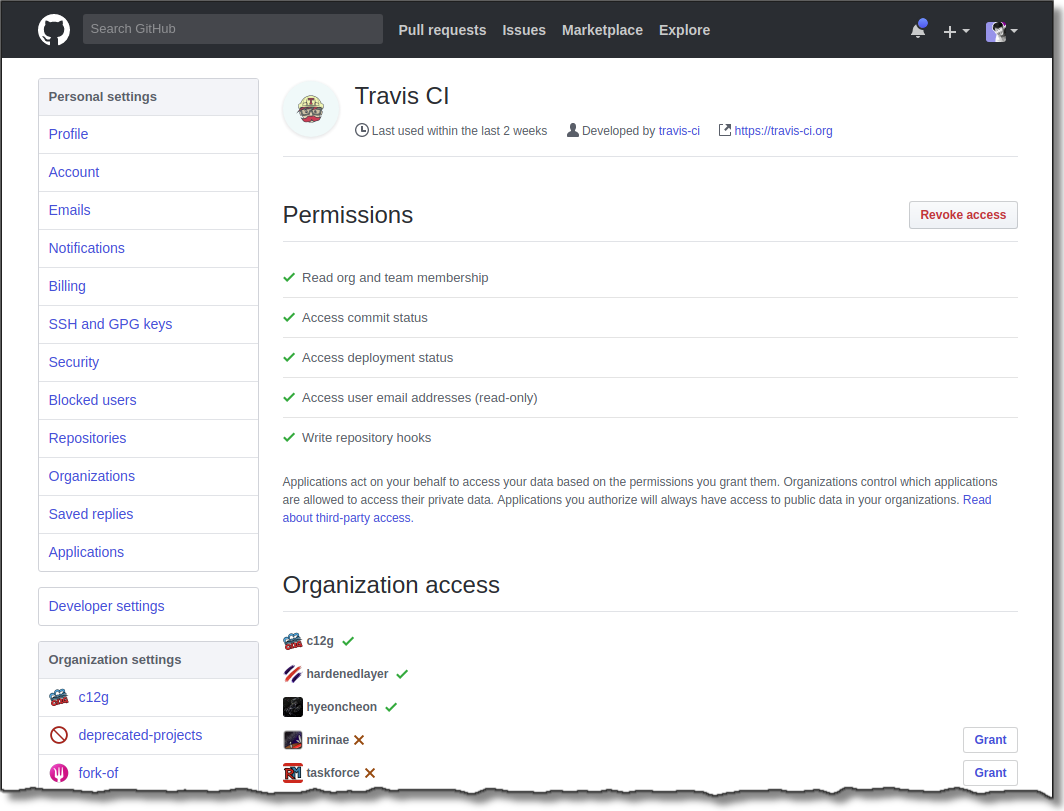Click the Travis CI app logo
The image size is (1064, 811).
pyautogui.click(x=311, y=109)
